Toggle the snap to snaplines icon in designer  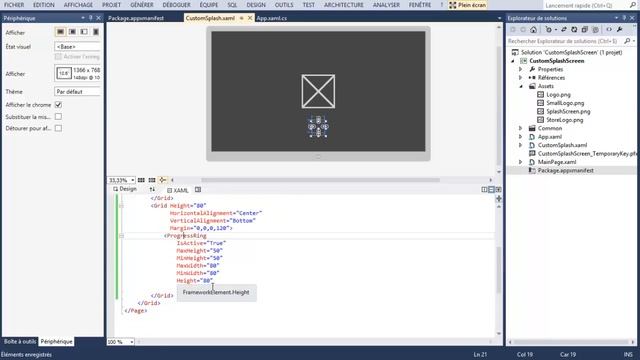coord(162,180)
